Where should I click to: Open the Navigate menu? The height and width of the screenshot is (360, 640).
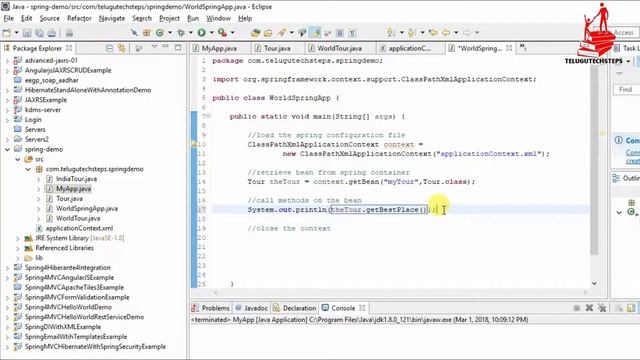click(x=112, y=18)
